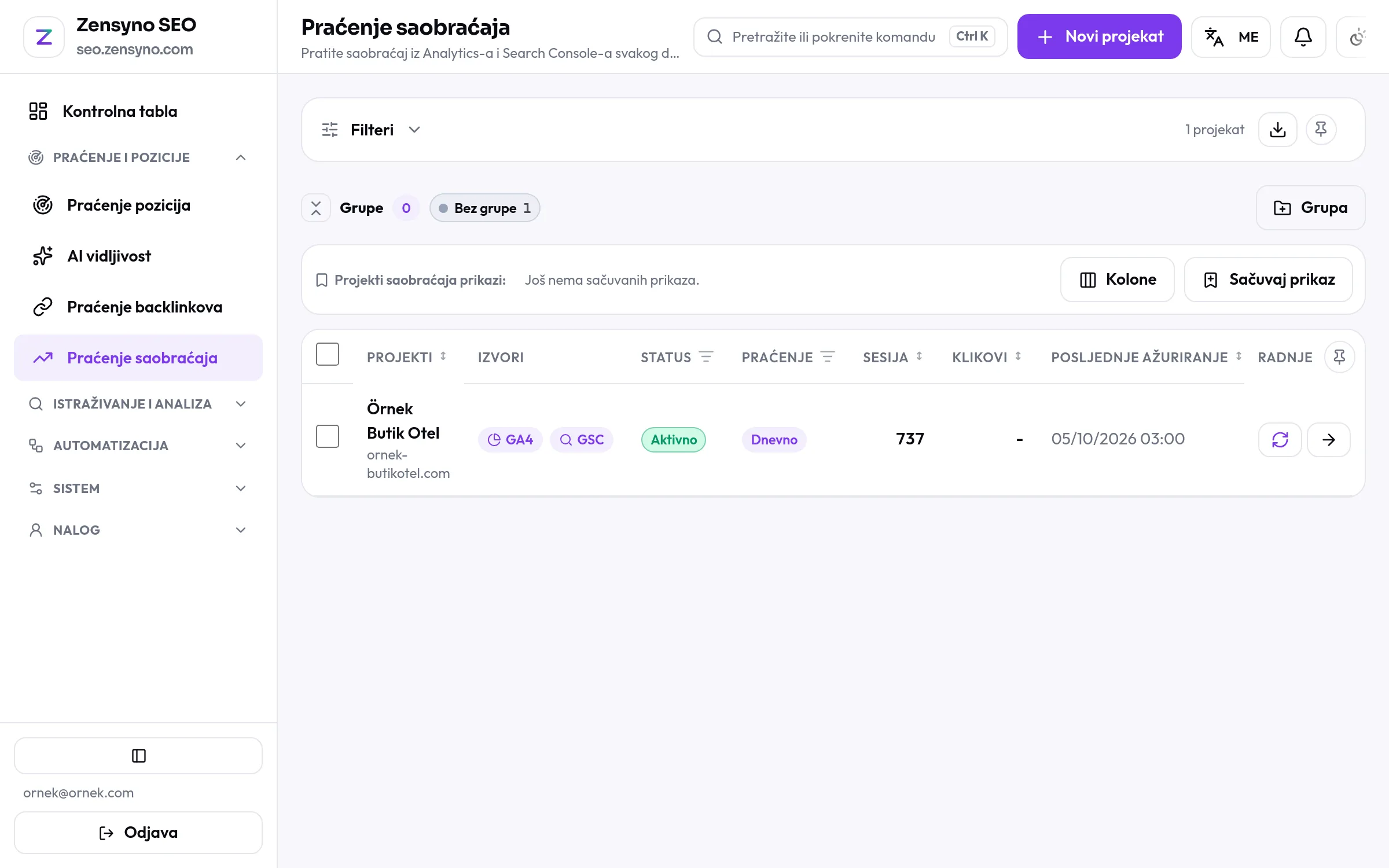Select Praćenje saobraćaja menu item
Image resolution: width=1389 pixels, height=868 pixels.
click(138, 358)
